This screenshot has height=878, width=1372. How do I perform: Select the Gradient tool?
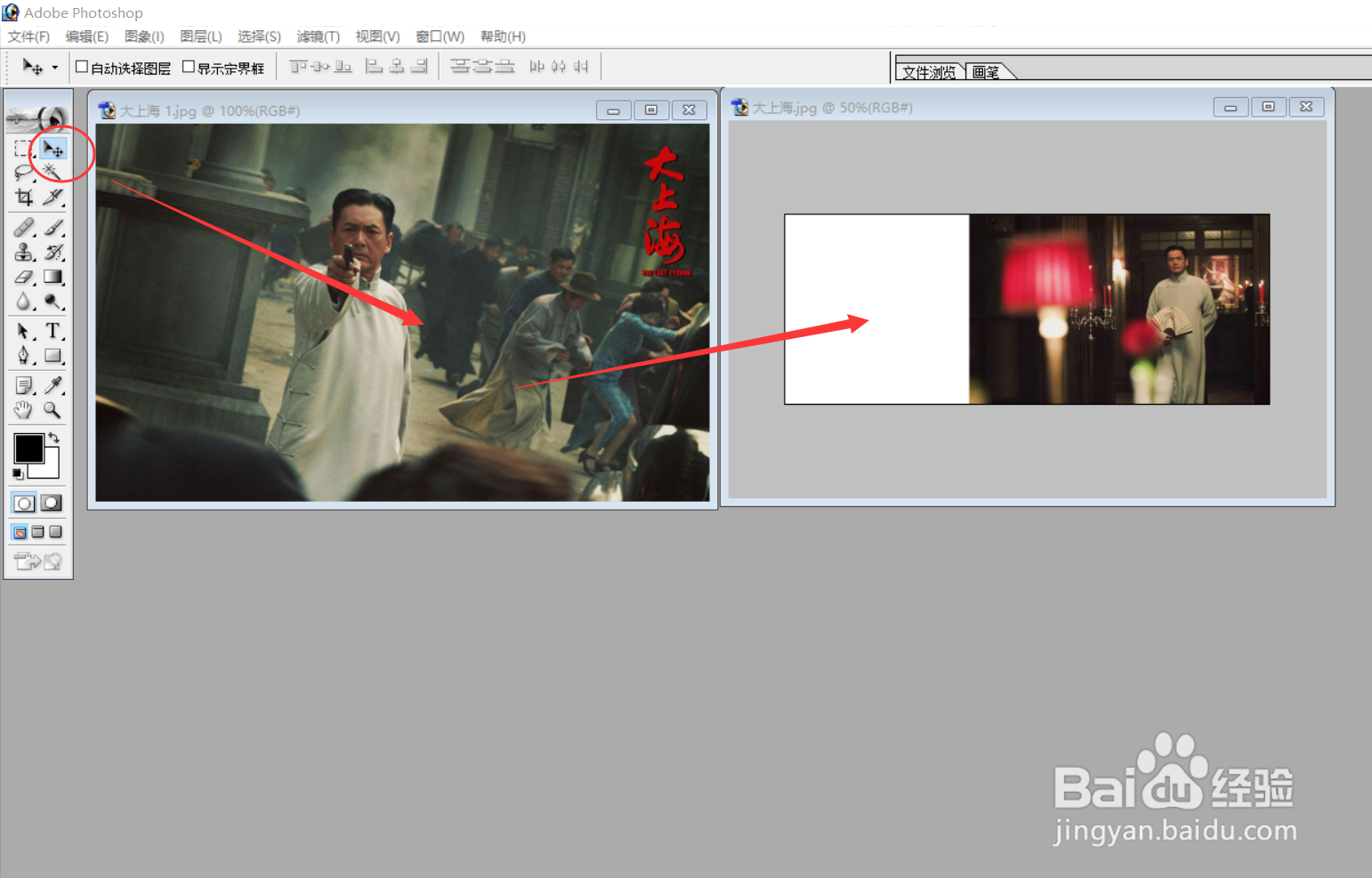(x=52, y=278)
